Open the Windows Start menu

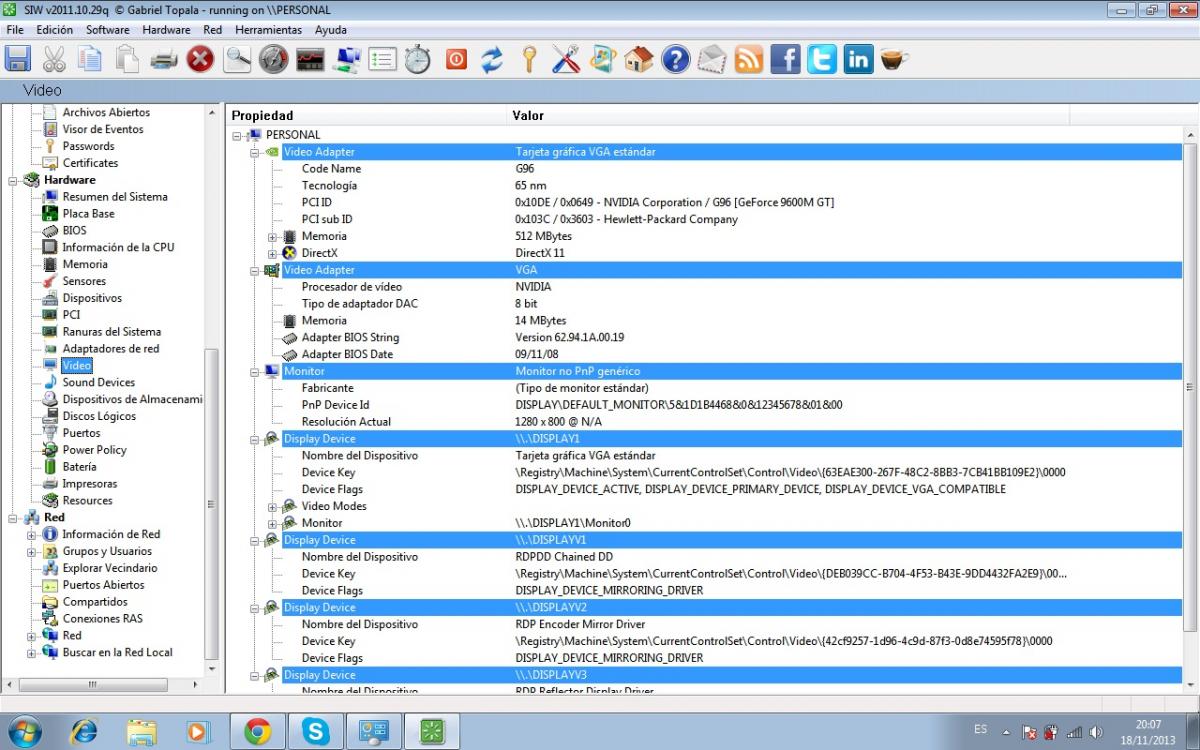[x=24, y=732]
